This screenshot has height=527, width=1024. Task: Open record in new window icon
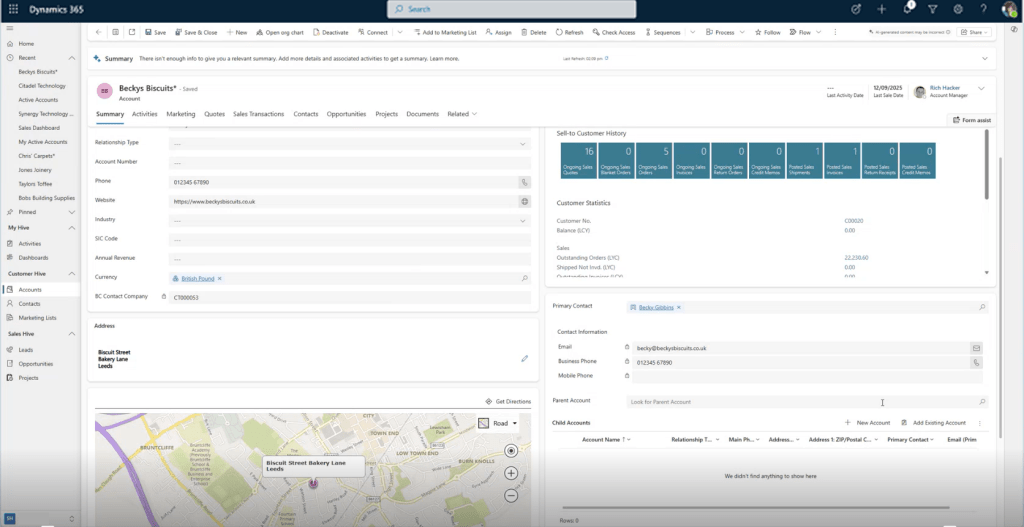(131, 32)
